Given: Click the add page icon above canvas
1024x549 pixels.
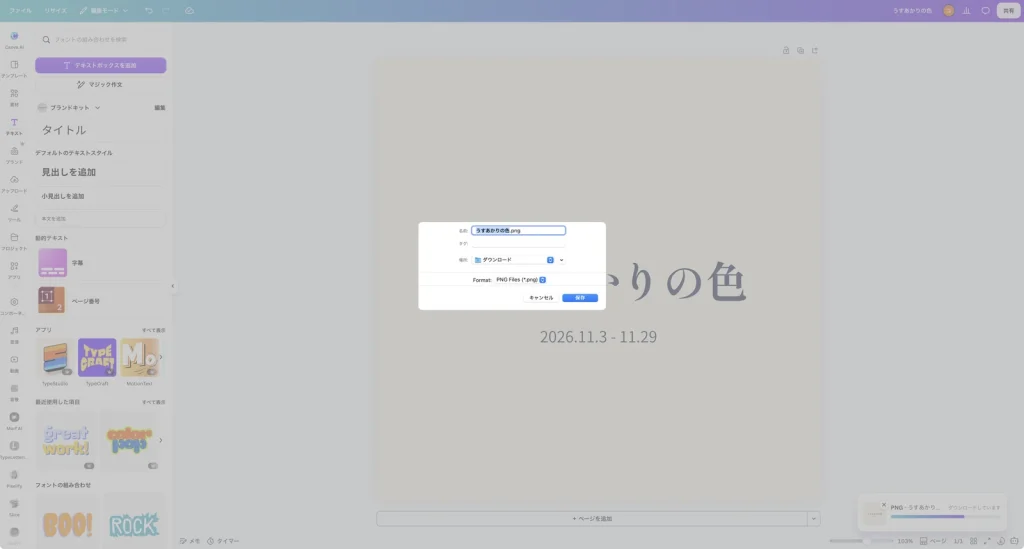Looking at the screenshot, I should click(815, 50).
